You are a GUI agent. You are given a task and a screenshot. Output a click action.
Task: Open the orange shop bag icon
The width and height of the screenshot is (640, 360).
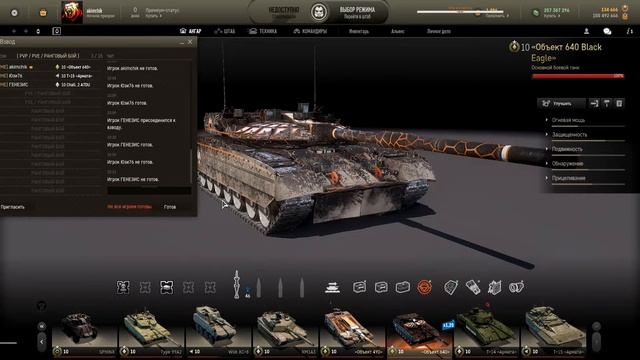click(43, 13)
